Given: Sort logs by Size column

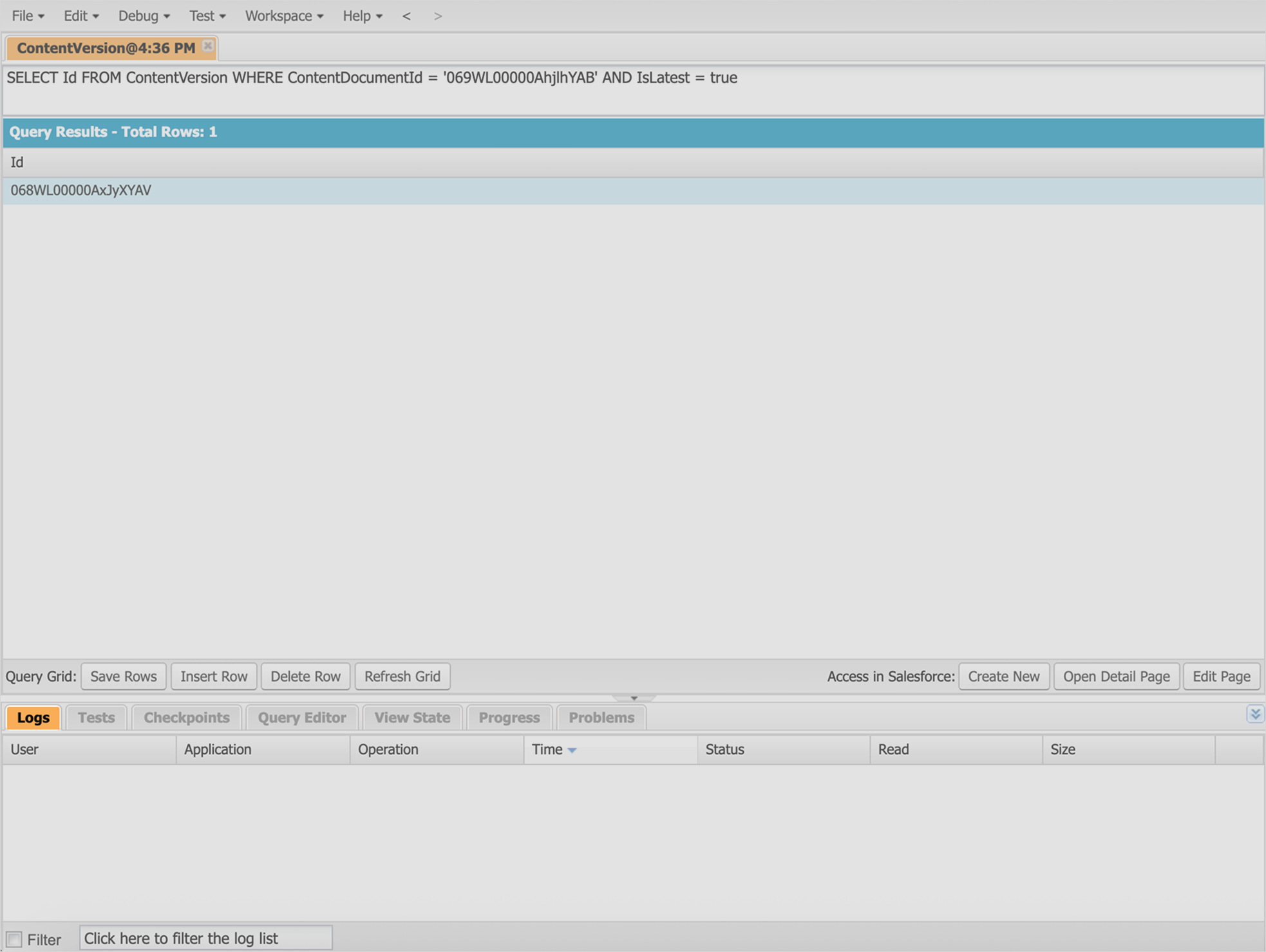Looking at the screenshot, I should [x=1129, y=750].
